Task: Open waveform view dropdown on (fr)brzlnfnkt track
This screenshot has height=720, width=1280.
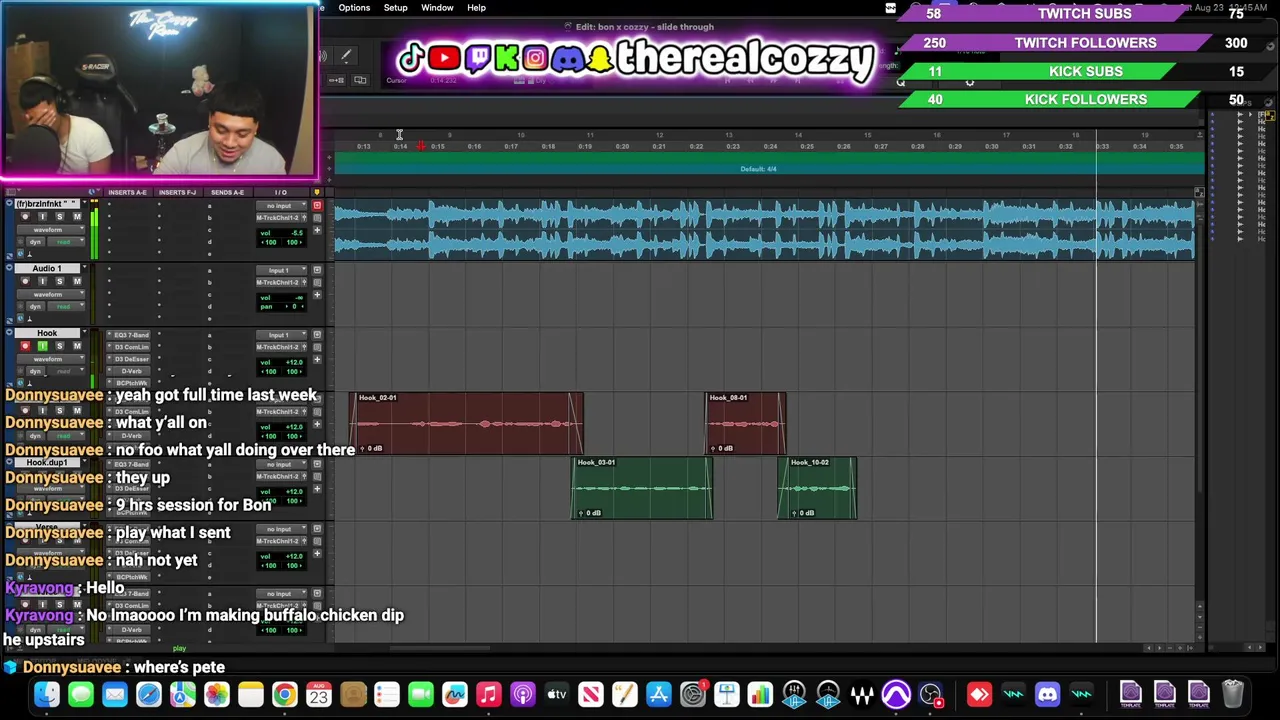Action: 50,230
